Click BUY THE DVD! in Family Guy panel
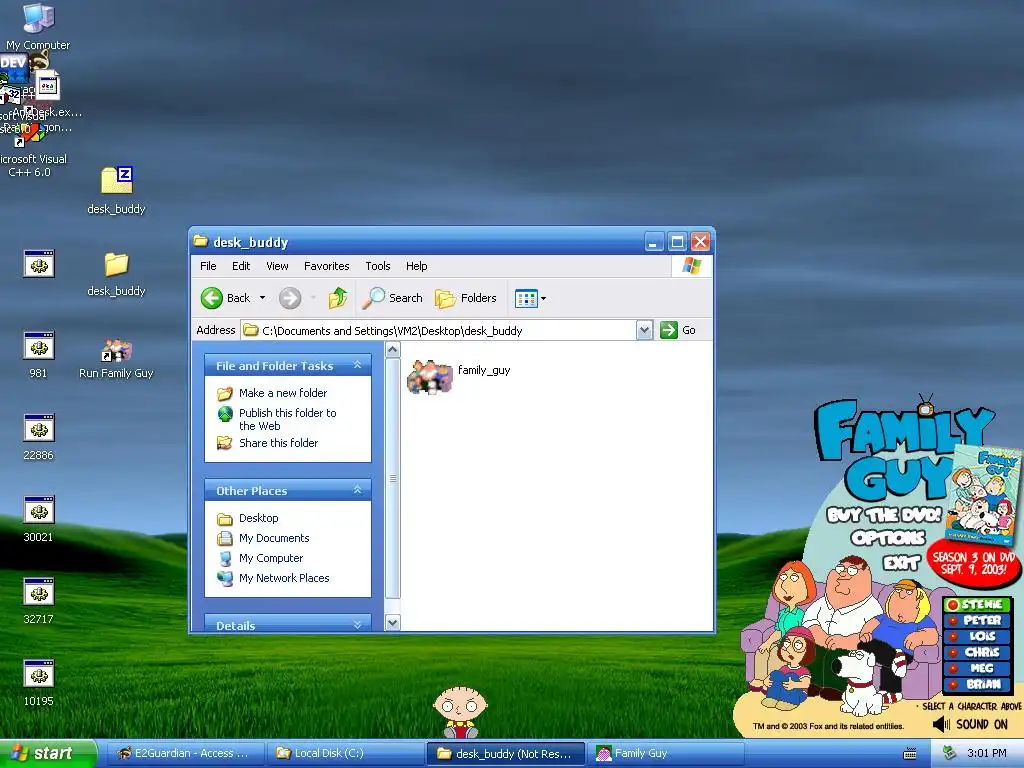This screenshot has width=1024, height=768. 884,515
